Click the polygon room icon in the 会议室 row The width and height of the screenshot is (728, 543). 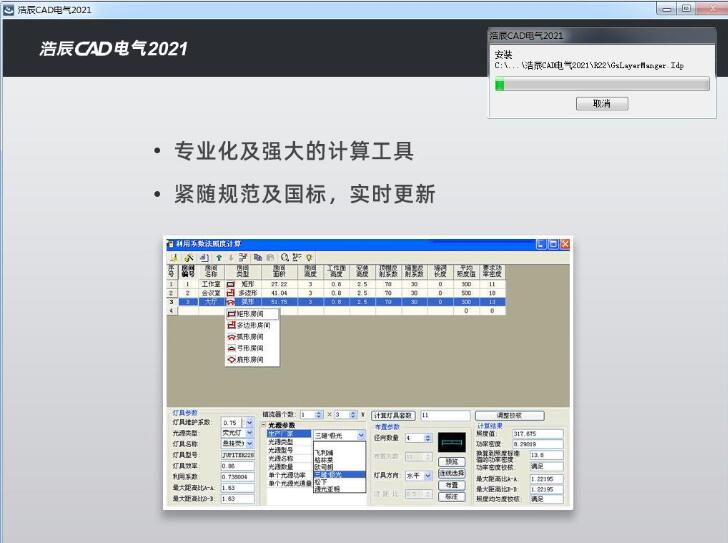[231, 293]
